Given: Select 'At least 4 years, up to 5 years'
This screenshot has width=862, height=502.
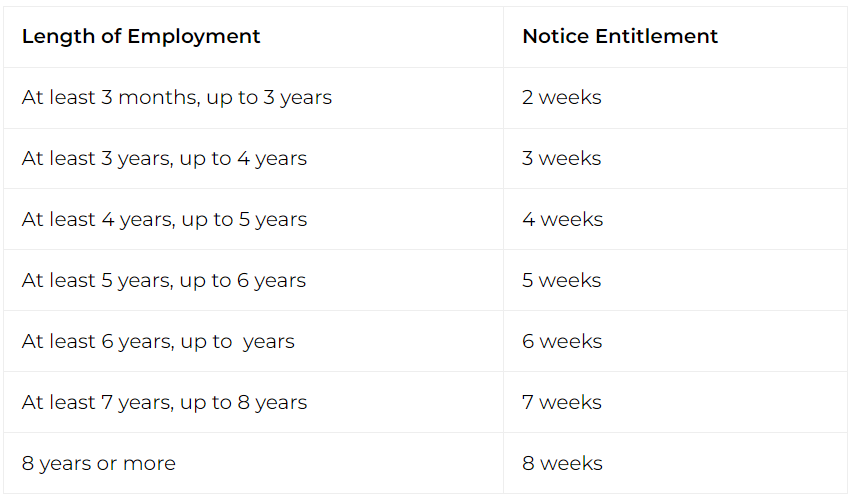Looking at the screenshot, I should click(164, 220).
